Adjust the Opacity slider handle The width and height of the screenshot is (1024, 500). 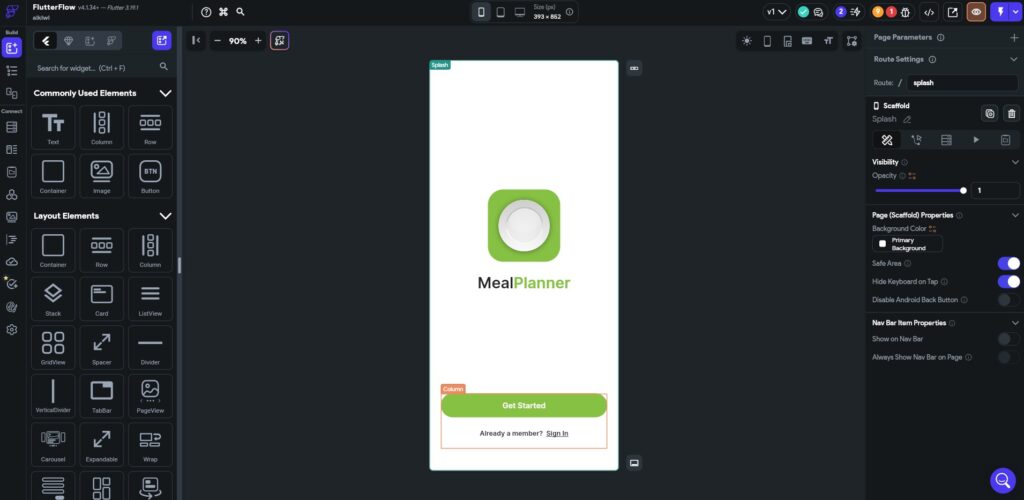(963, 191)
